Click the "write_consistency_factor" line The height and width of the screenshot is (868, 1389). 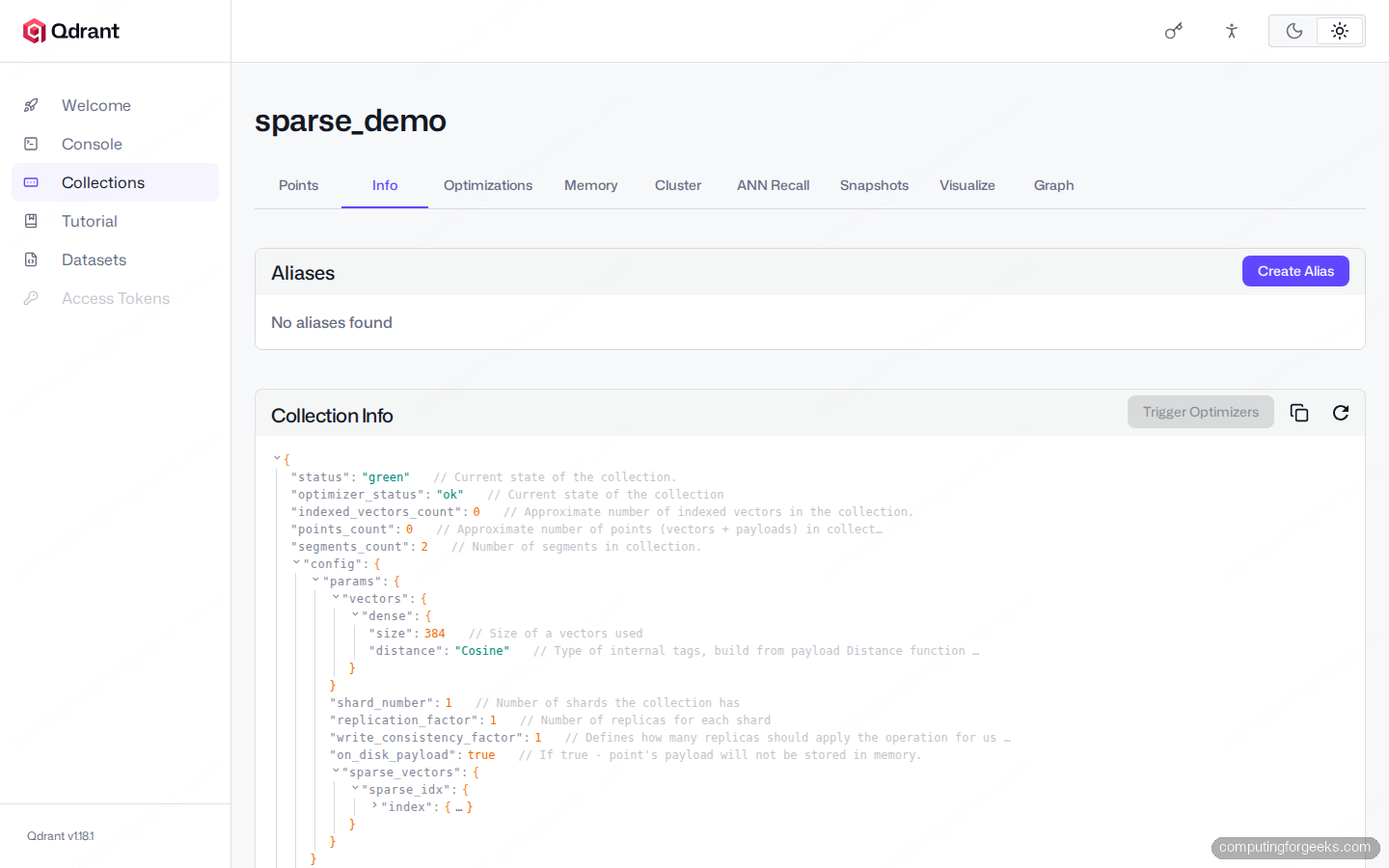(436, 738)
